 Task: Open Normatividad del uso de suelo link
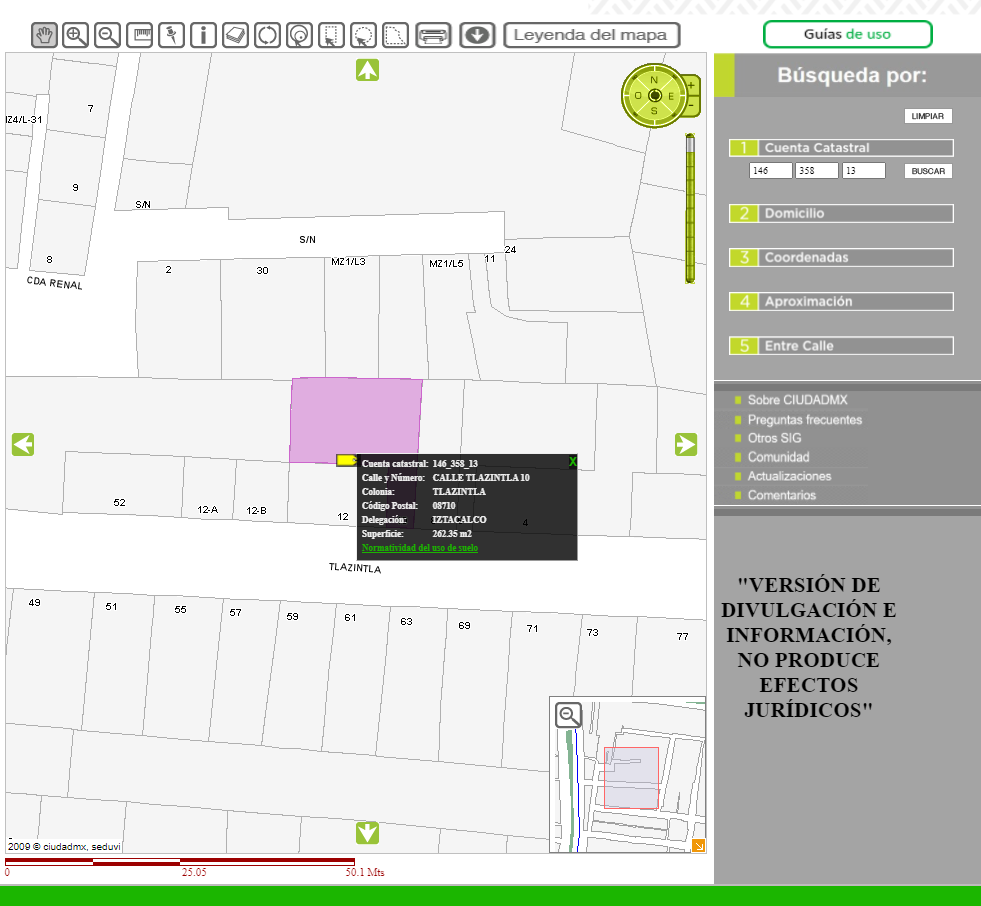click(x=420, y=547)
